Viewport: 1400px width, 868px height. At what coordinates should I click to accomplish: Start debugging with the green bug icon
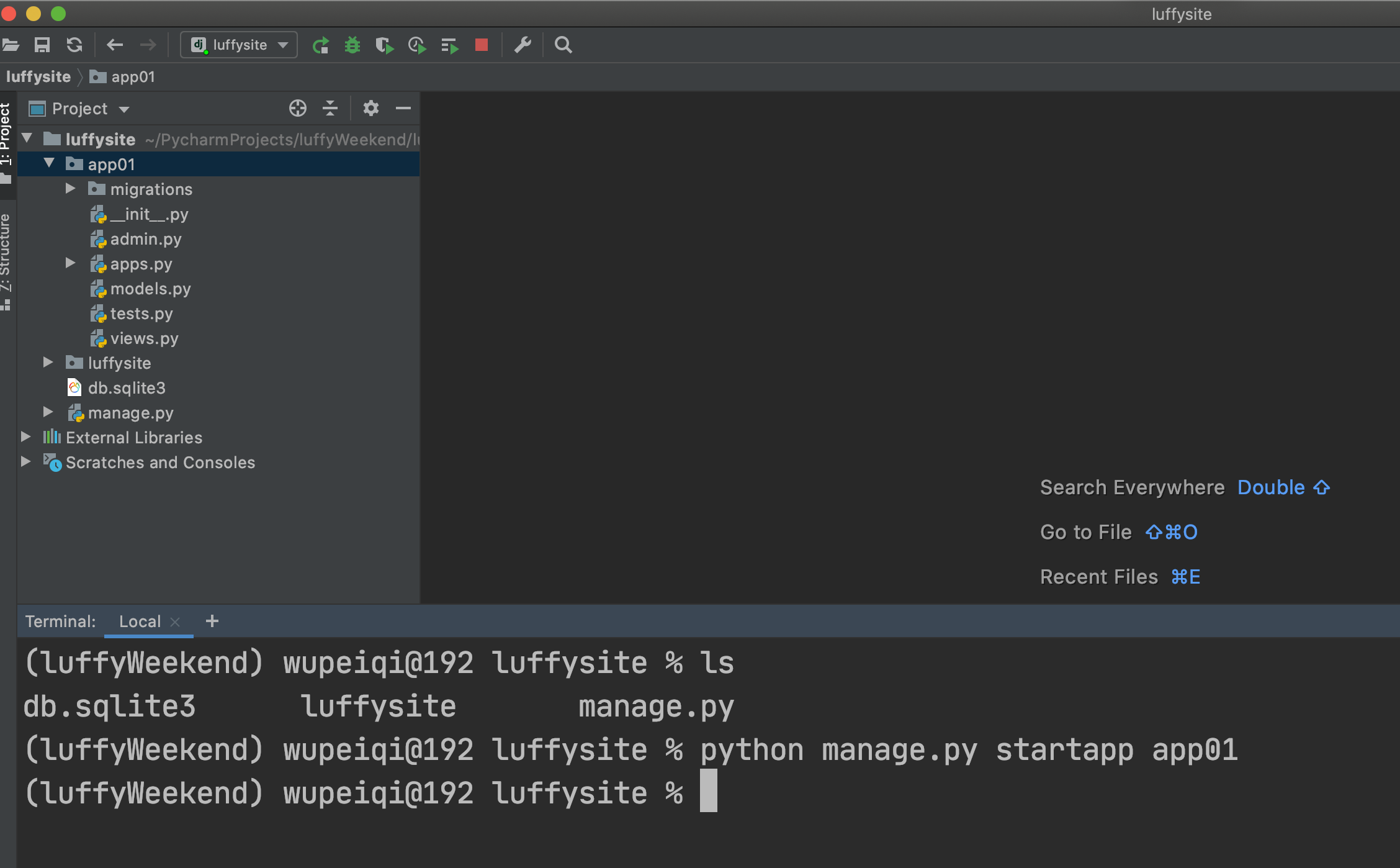(x=352, y=45)
